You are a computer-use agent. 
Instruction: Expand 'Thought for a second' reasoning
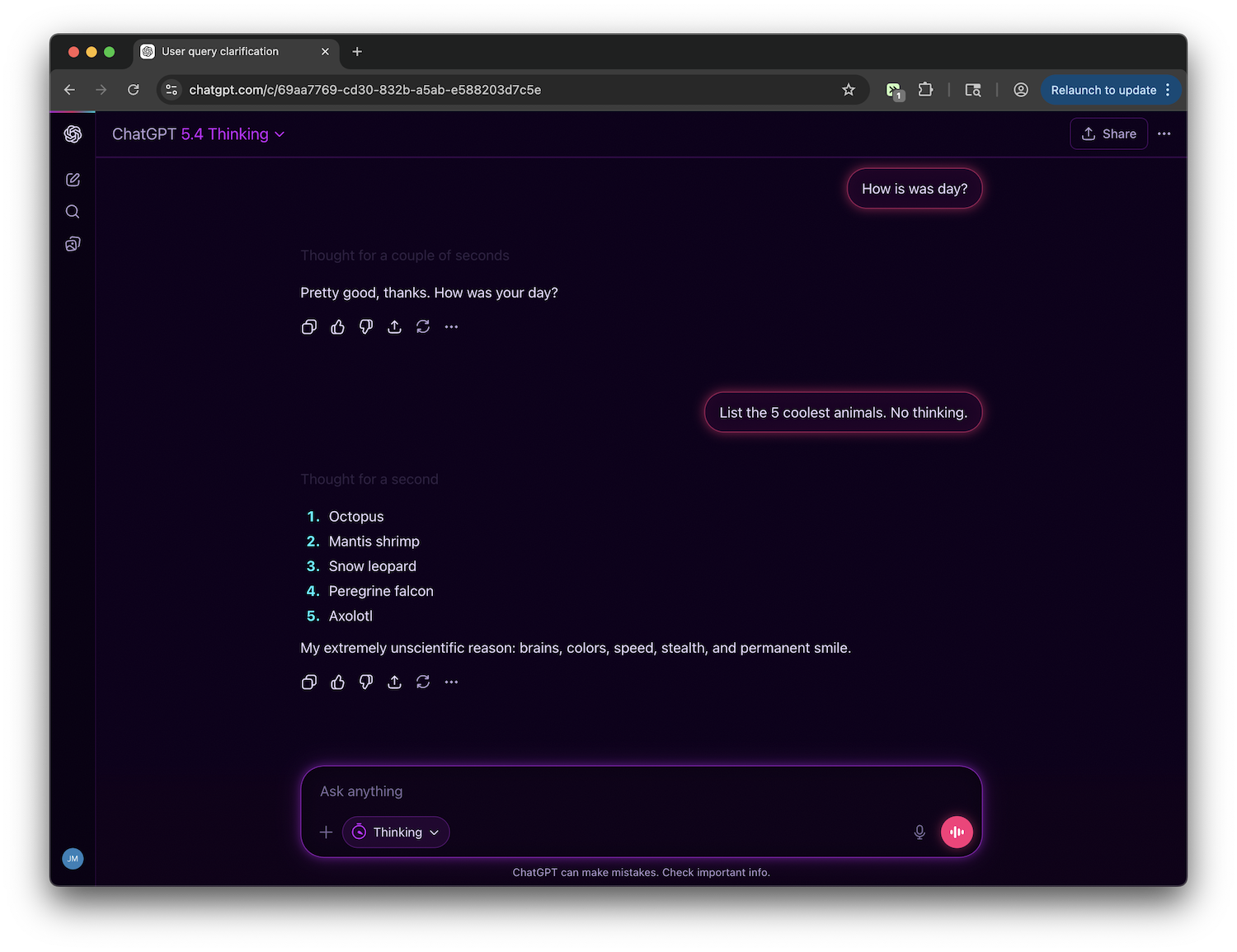coord(369,480)
